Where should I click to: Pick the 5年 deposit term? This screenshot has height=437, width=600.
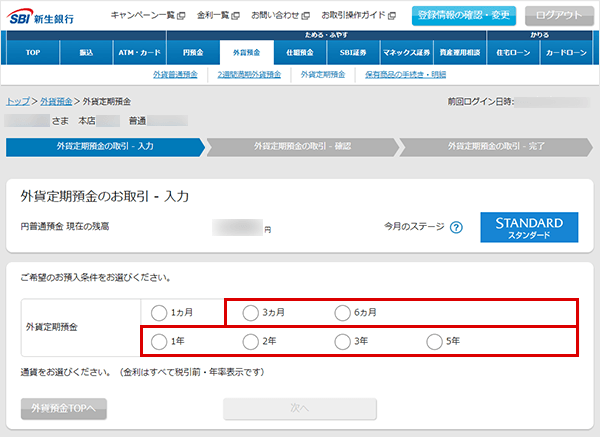click(434, 342)
